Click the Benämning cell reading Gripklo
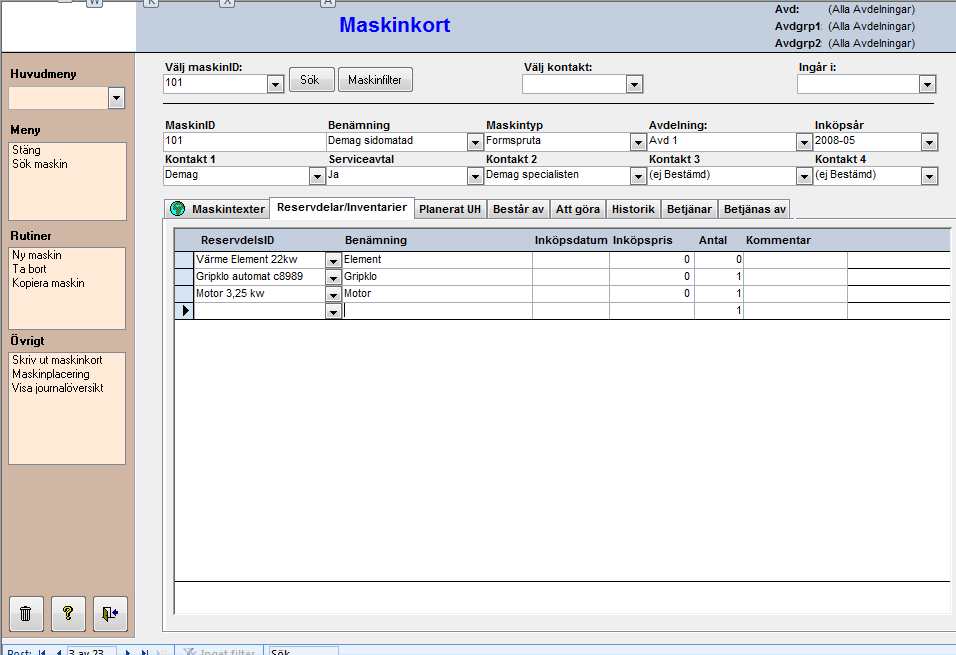Screen dimensions: 956x655 (437, 277)
